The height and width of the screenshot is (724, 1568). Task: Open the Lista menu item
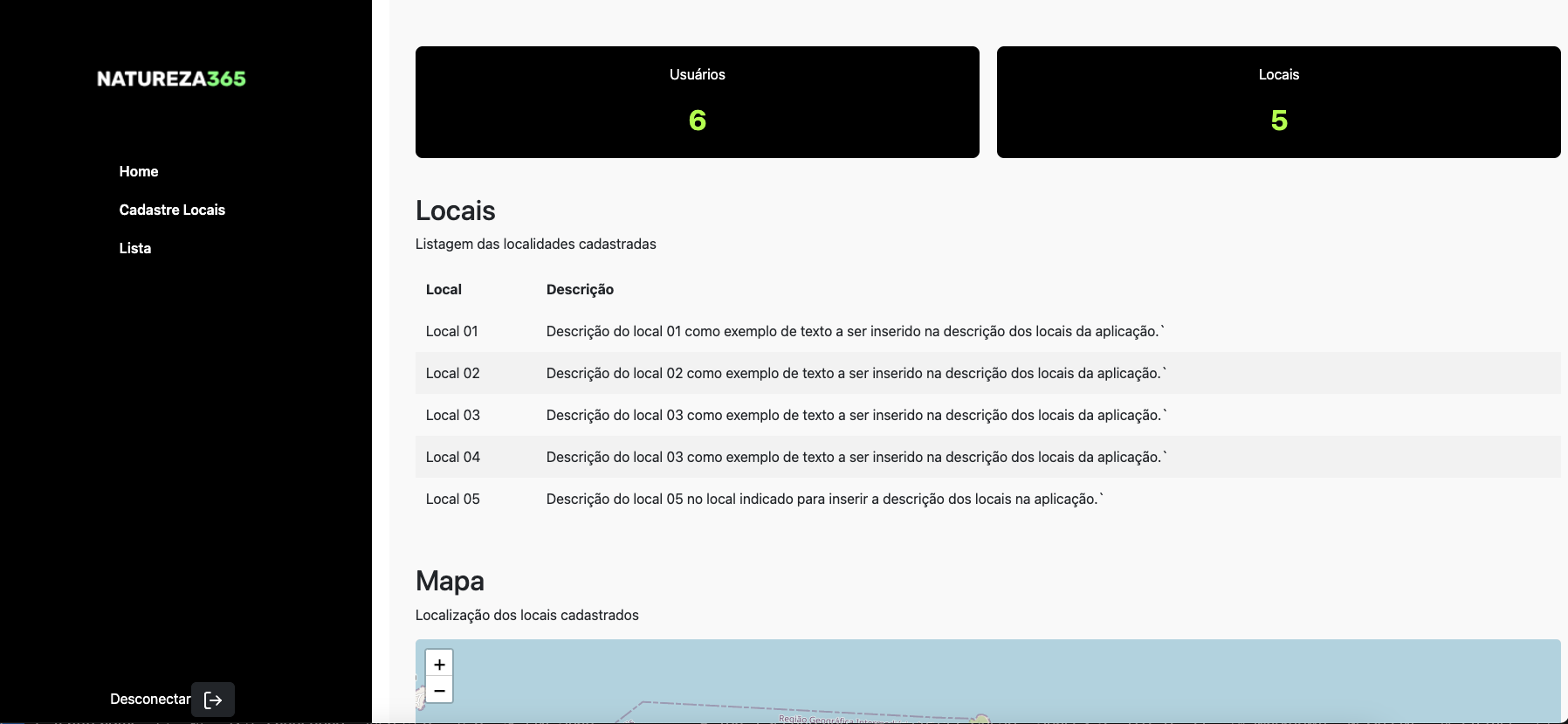pos(135,248)
